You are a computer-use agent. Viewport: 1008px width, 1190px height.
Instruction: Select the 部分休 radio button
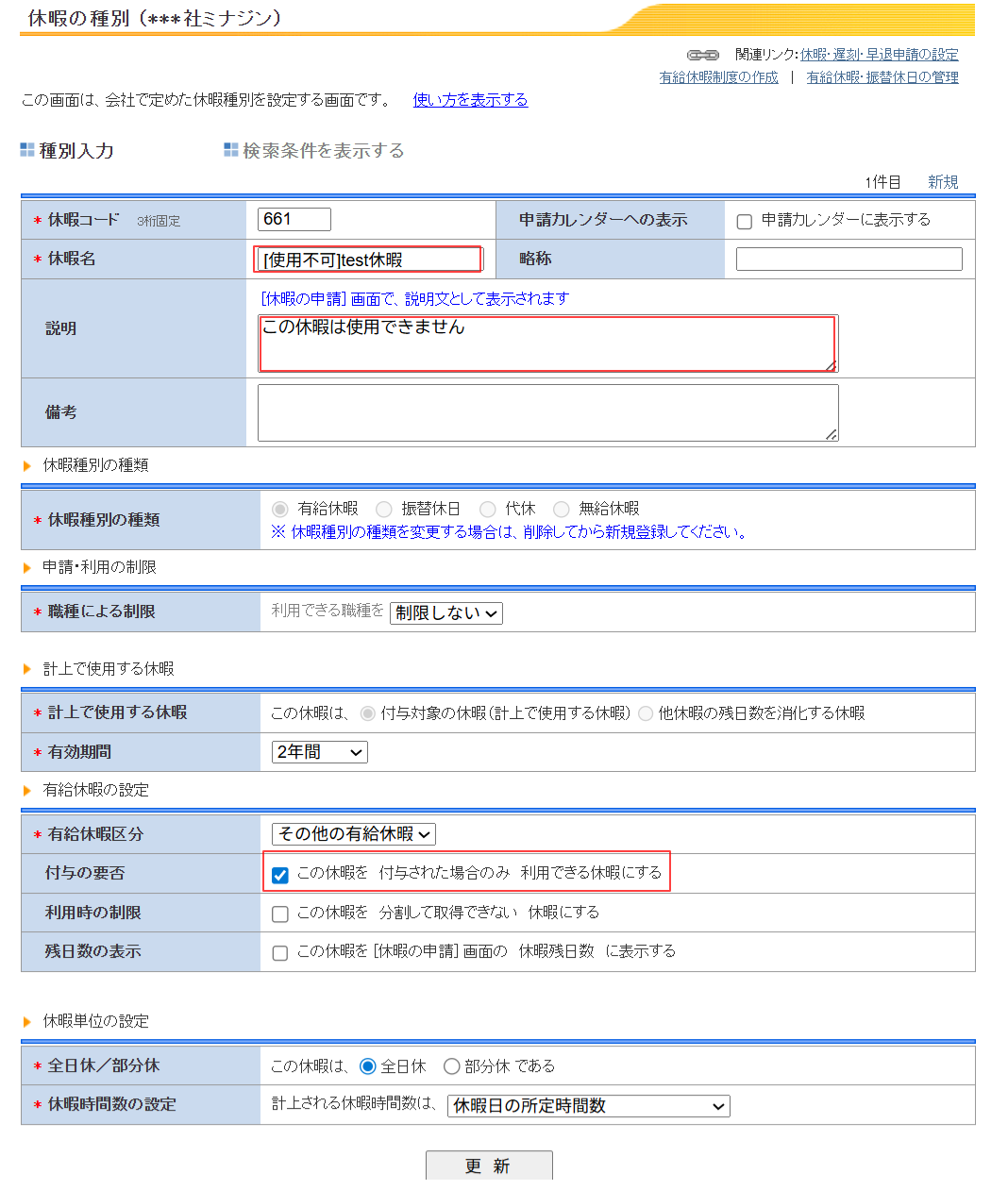[451, 1066]
